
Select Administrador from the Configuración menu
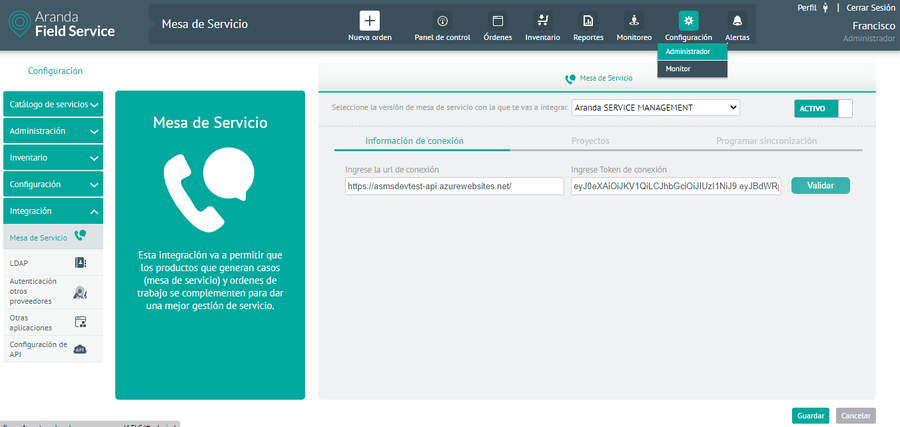pyautogui.click(x=692, y=52)
